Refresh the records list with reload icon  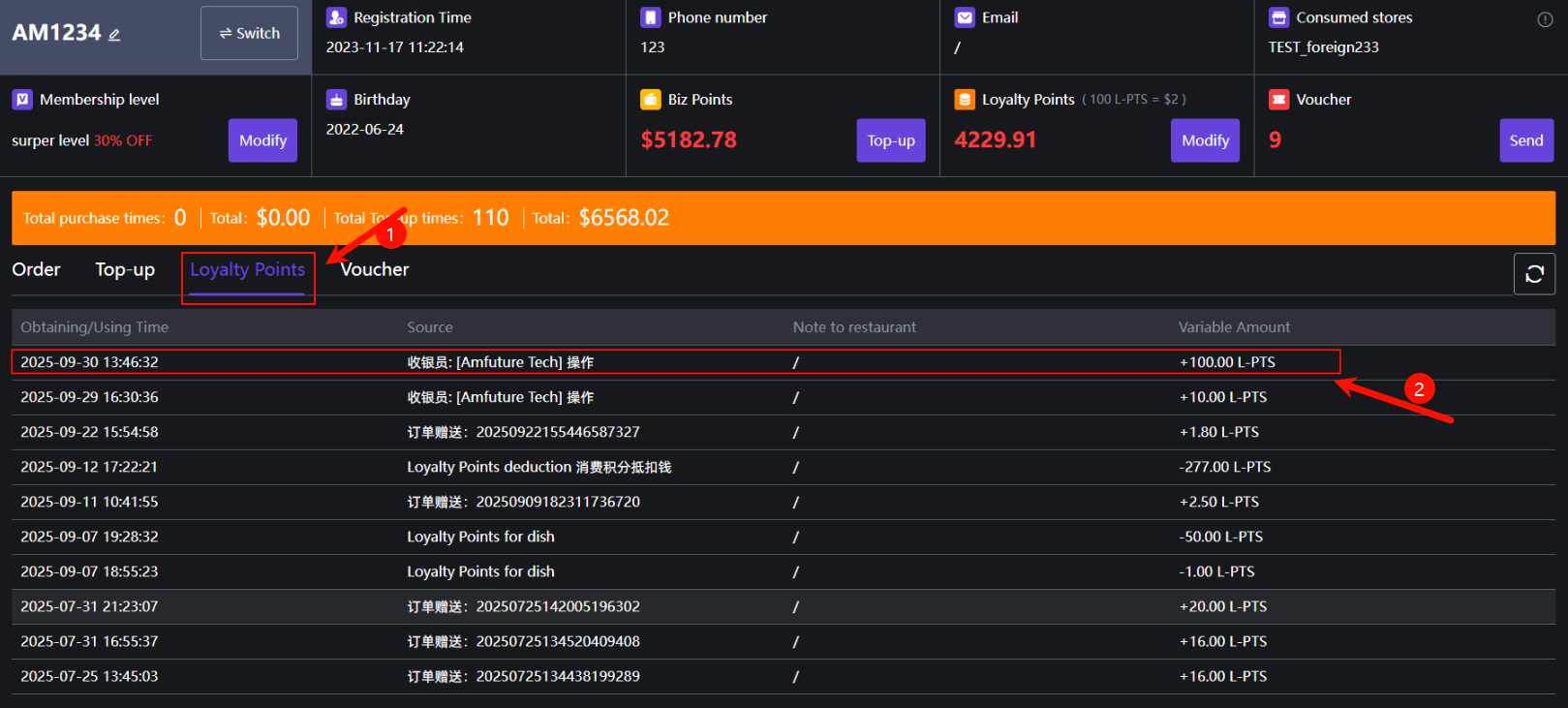[1534, 274]
